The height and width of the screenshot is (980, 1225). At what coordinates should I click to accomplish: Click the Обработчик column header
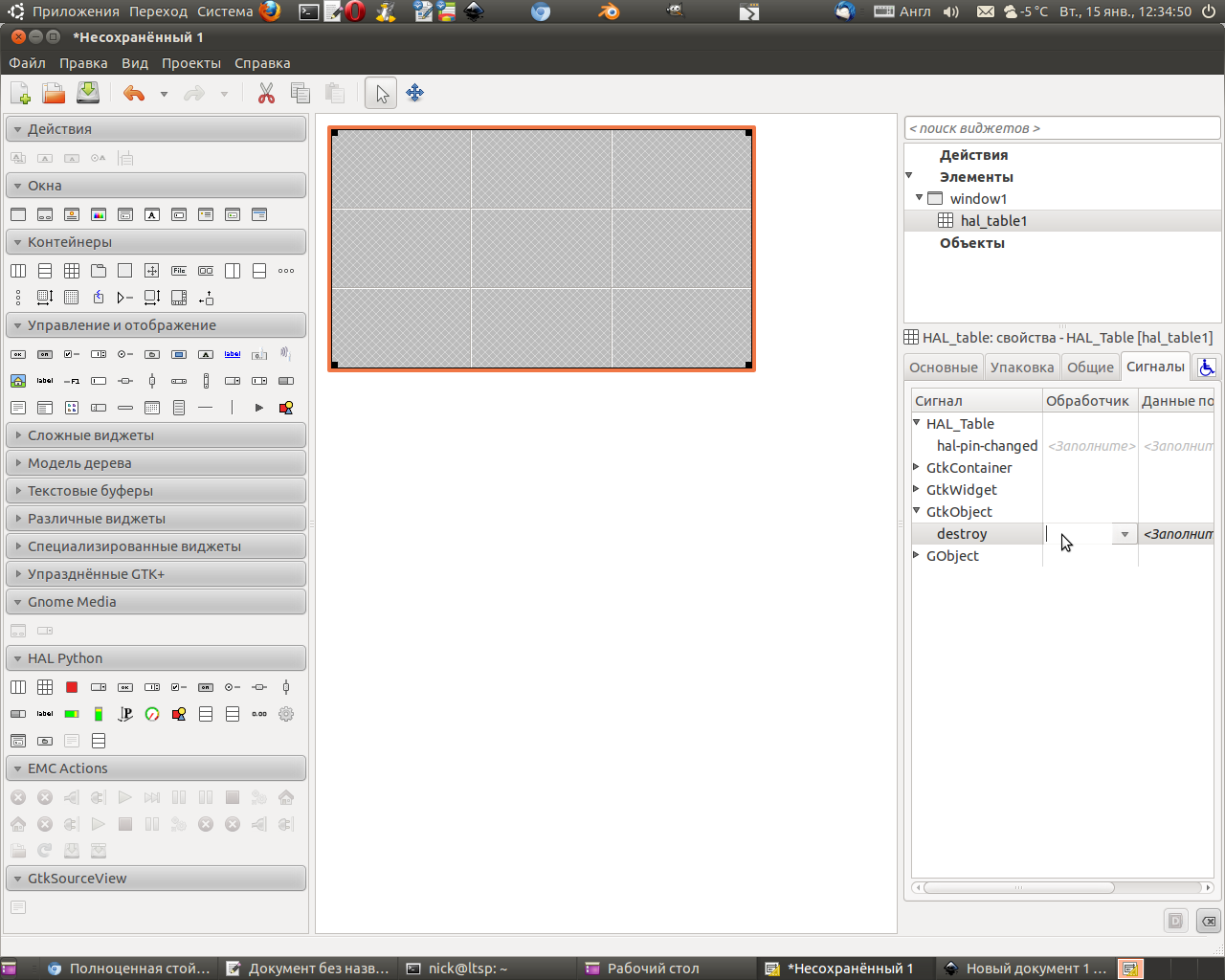tap(1090, 401)
